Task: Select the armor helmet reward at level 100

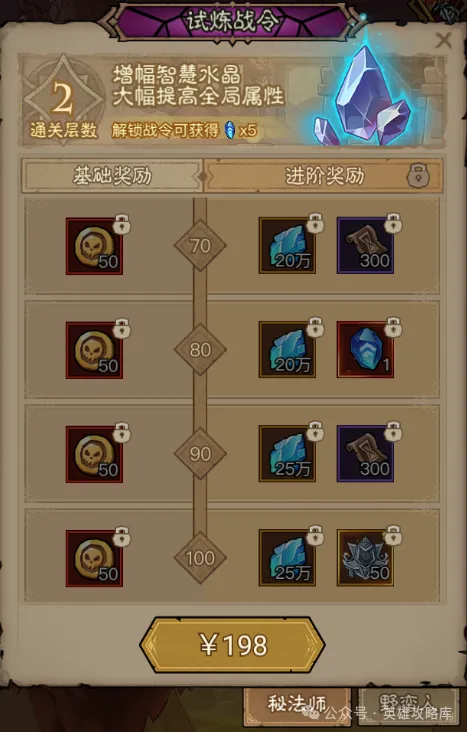Action: [365, 557]
